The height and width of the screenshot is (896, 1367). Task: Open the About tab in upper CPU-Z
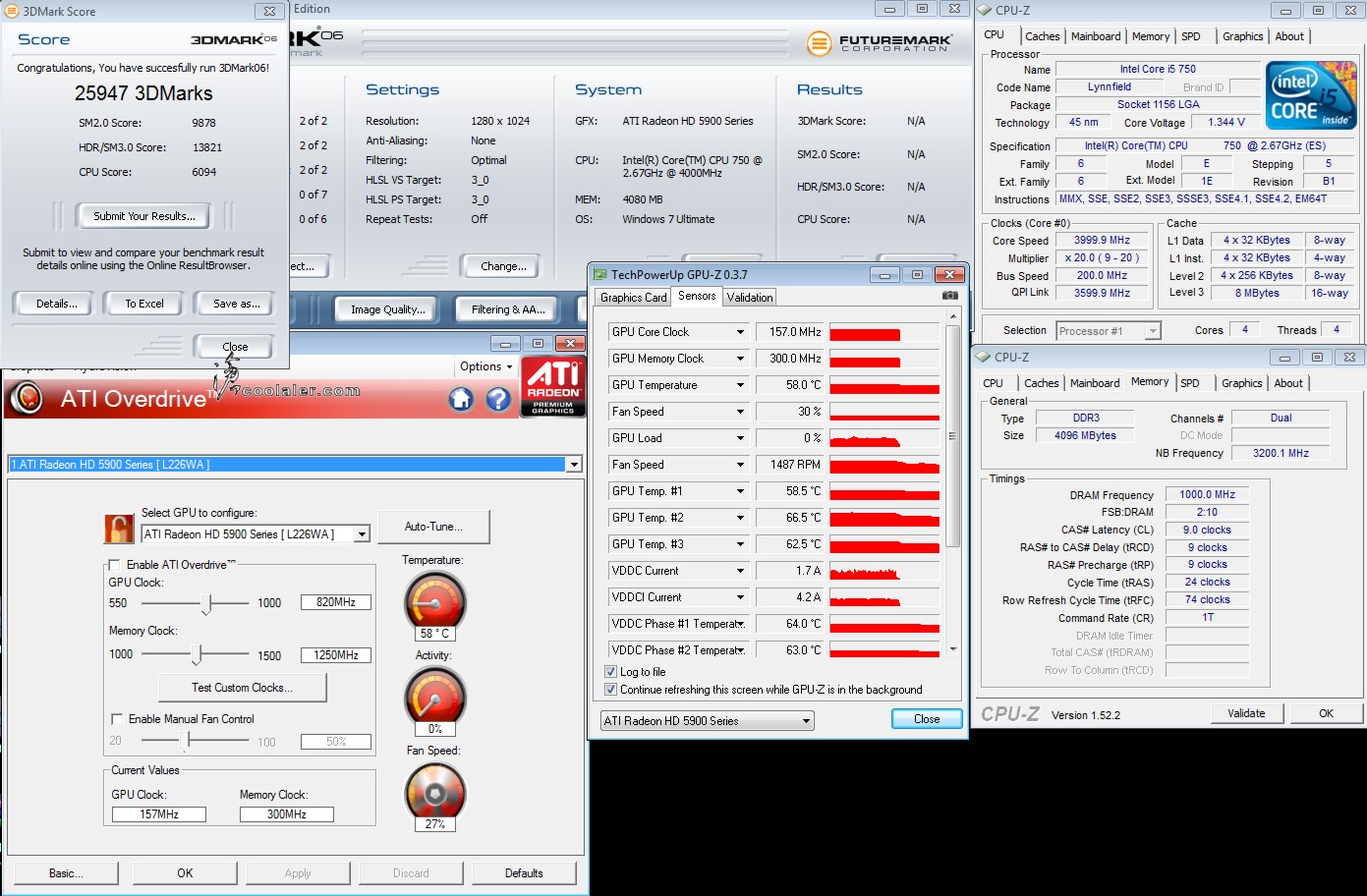point(1289,36)
